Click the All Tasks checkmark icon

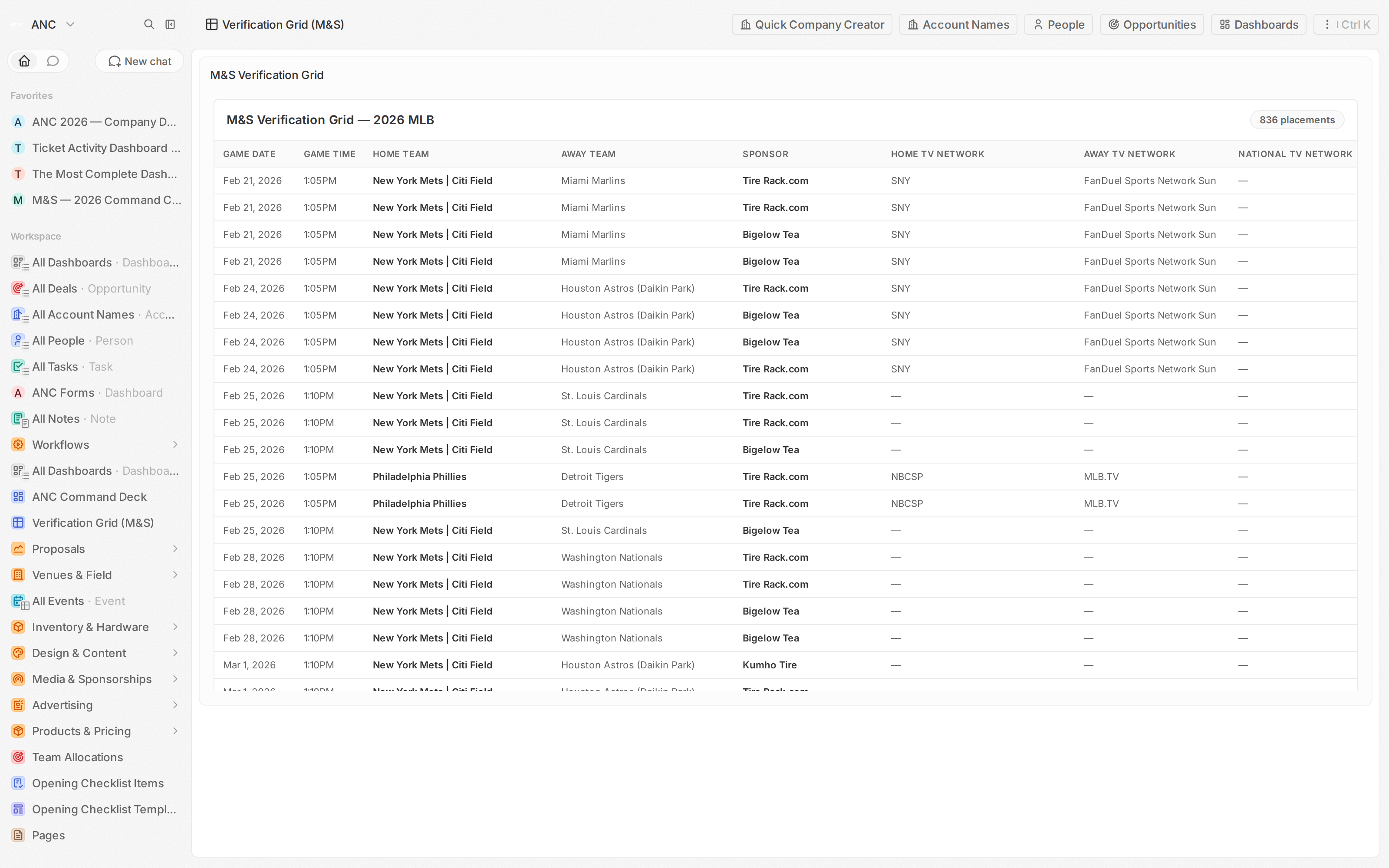coord(18,367)
